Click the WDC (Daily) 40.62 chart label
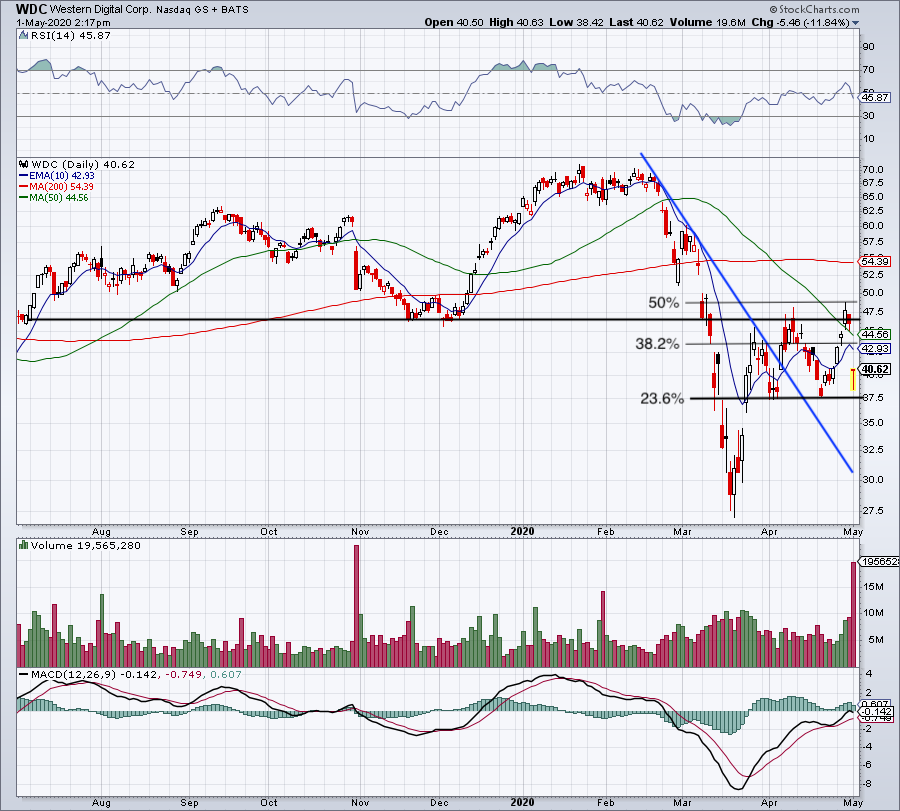Viewport: 900px width, 811px height. point(83,164)
